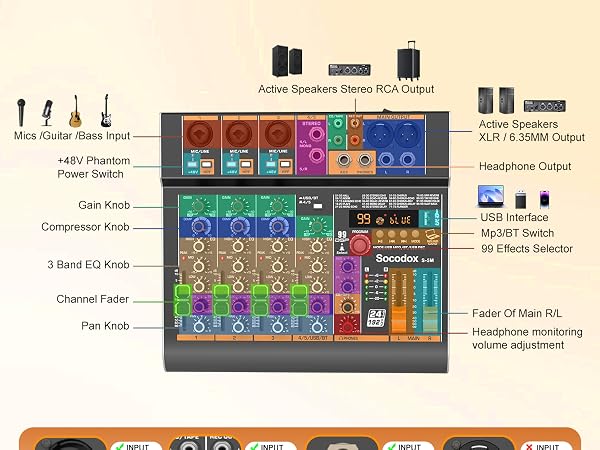
Task: Click channel 2 green channel fader
Action: pyautogui.click(x=222, y=300)
